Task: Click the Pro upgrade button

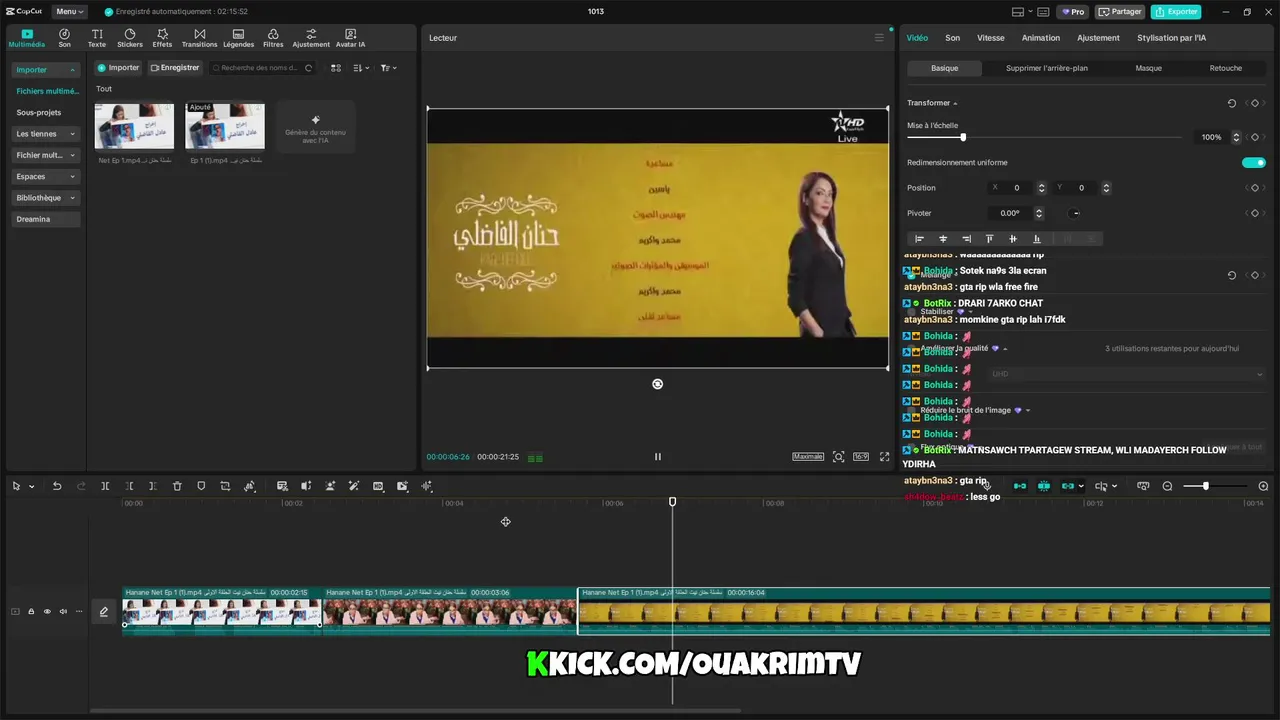Action: [1074, 12]
